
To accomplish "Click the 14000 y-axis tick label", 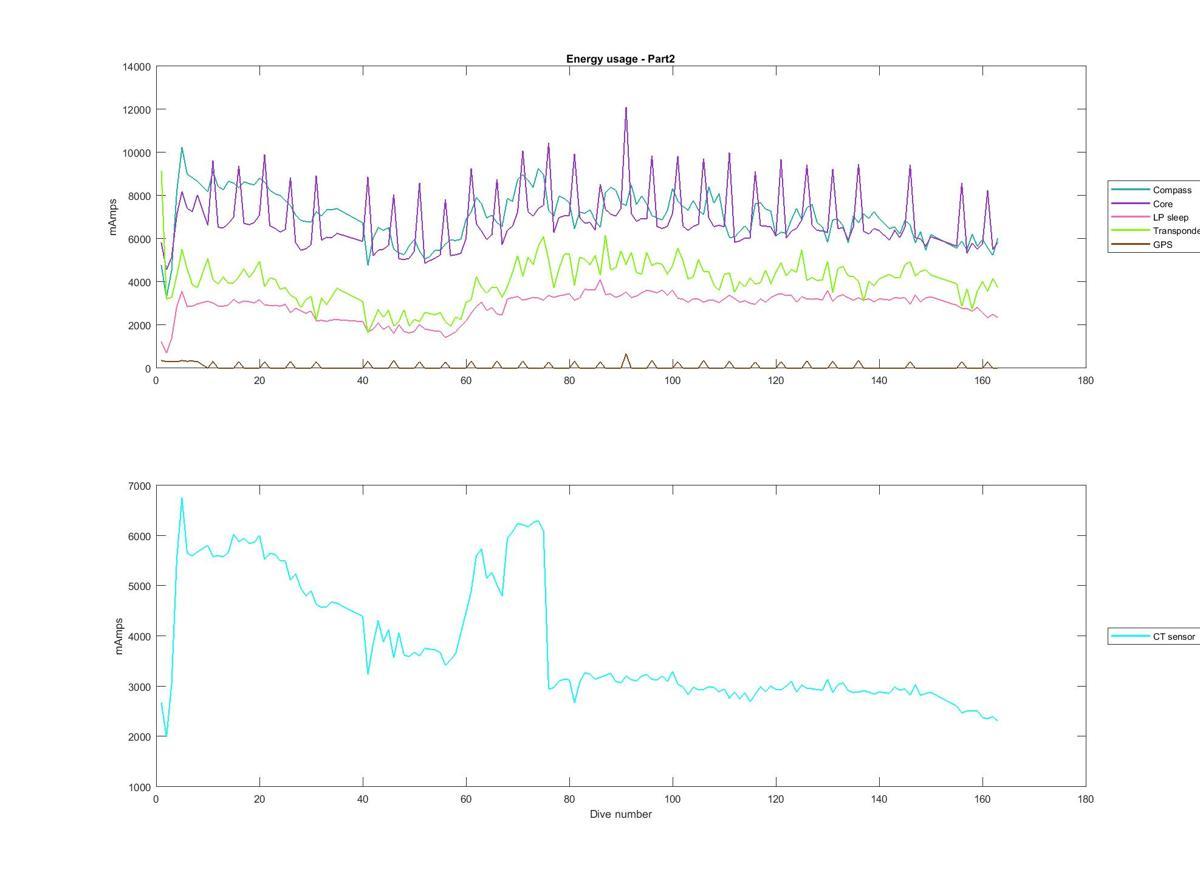I will tap(136, 67).
